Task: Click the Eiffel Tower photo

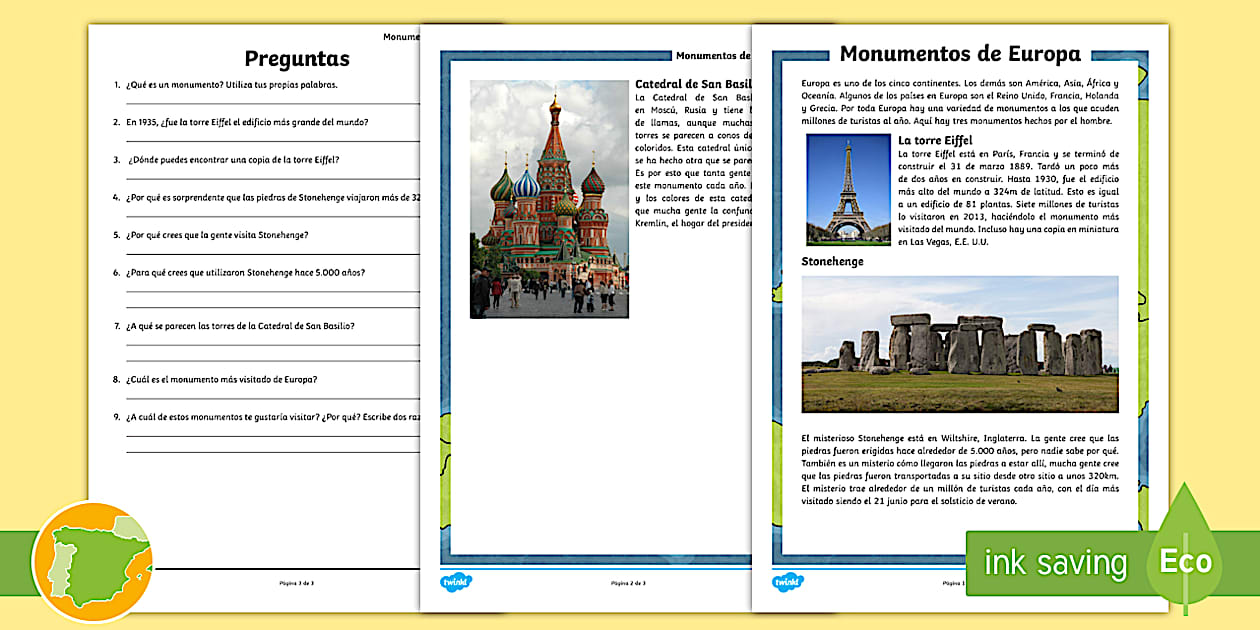Action: 847,187
